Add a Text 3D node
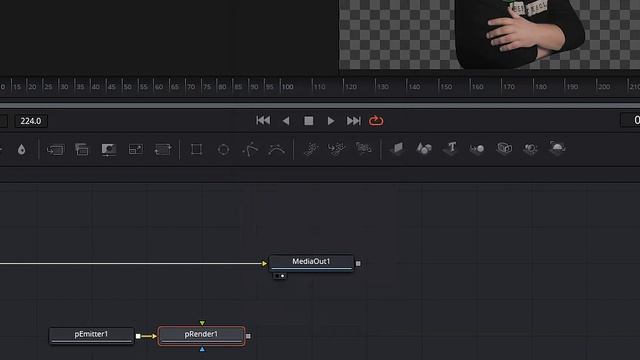 point(451,148)
